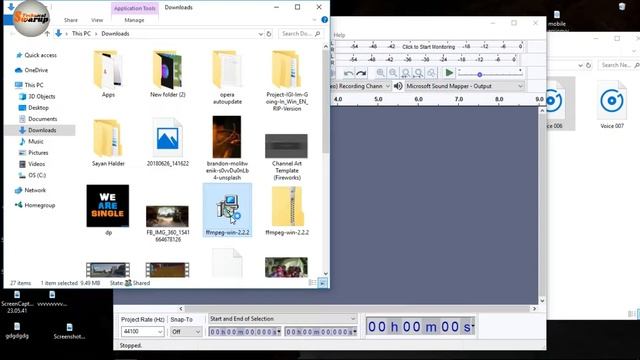
Task: Select Music in navigation pane
Action: [x=36, y=141]
